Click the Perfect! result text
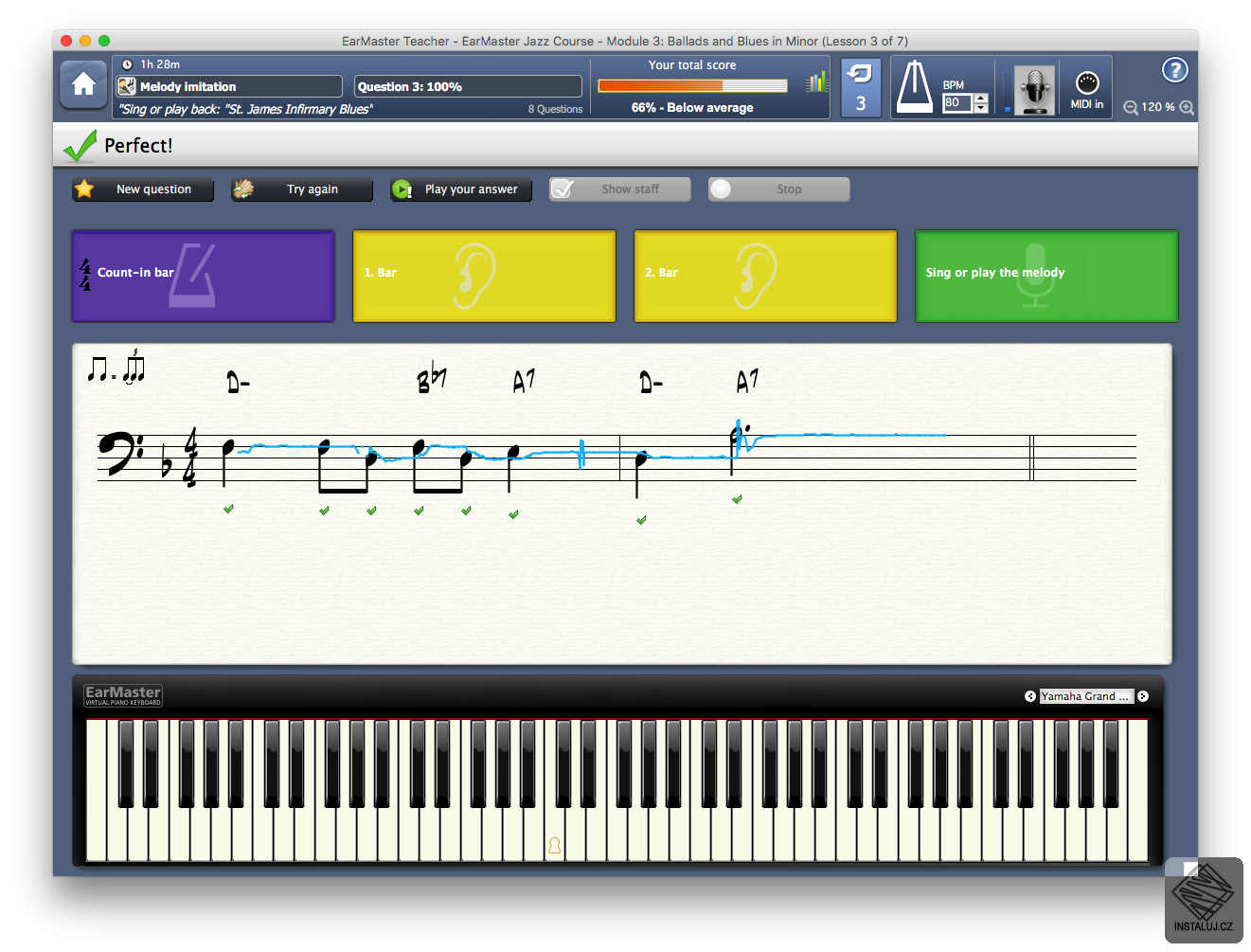 click(138, 146)
